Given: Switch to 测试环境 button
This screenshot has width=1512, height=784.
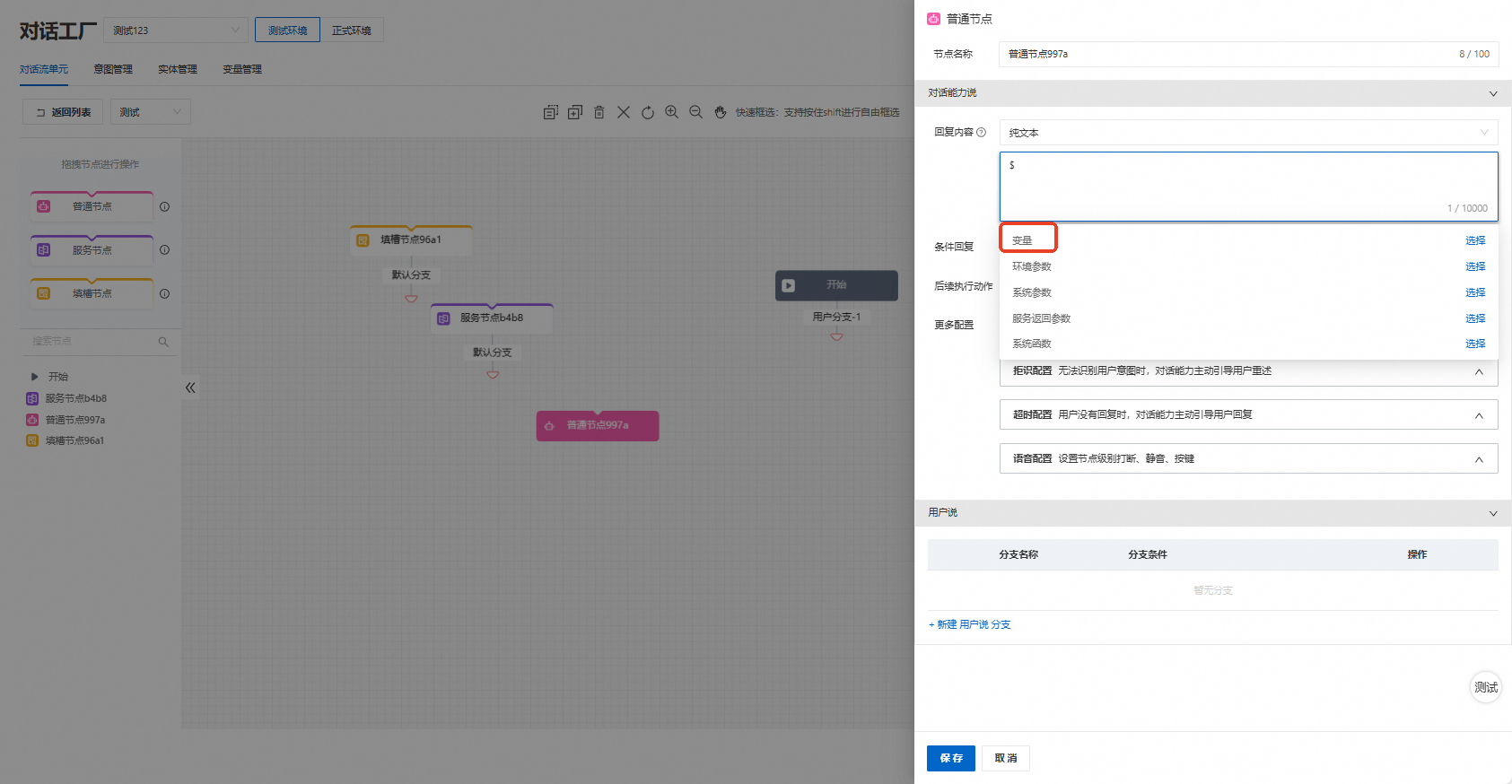Looking at the screenshot, I should tap(287, 30).
